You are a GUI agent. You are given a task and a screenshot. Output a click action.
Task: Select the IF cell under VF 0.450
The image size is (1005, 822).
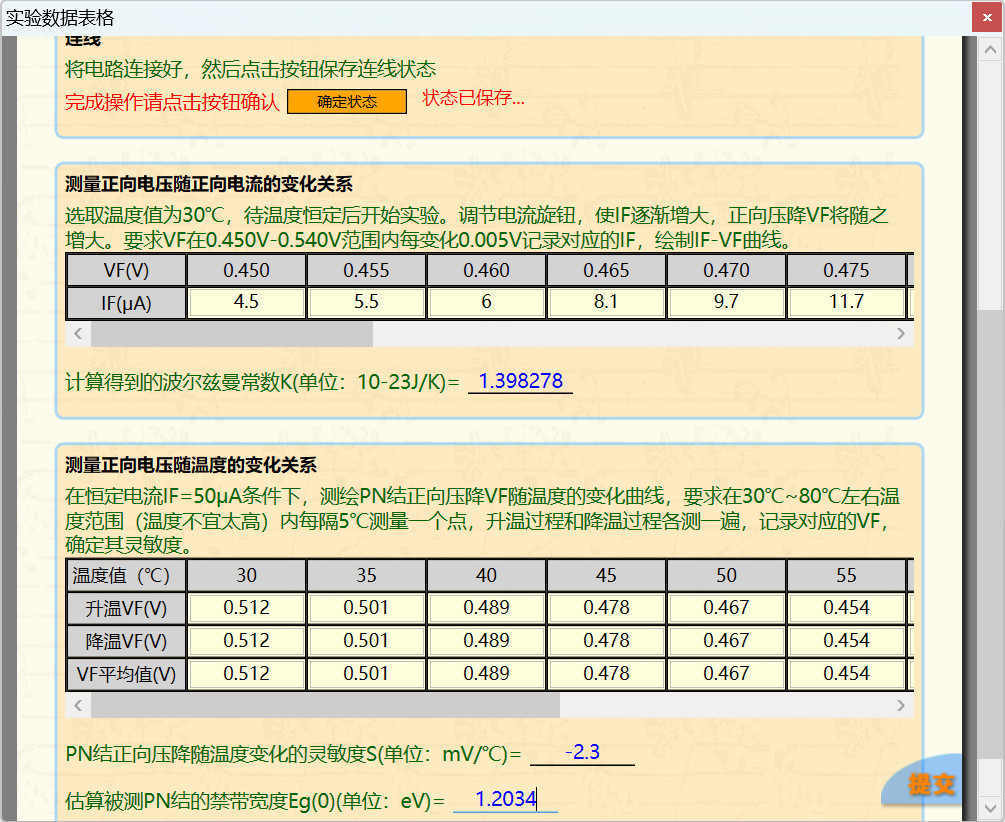(246, 302)
